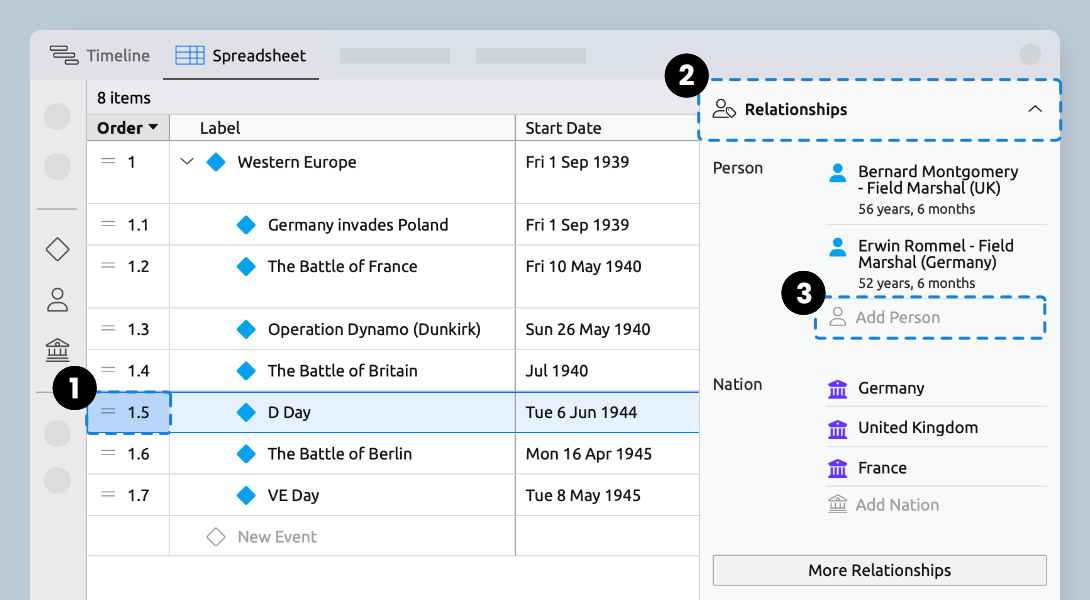
Task: Select the Germany invades Poland label
Action: (358, 225)
